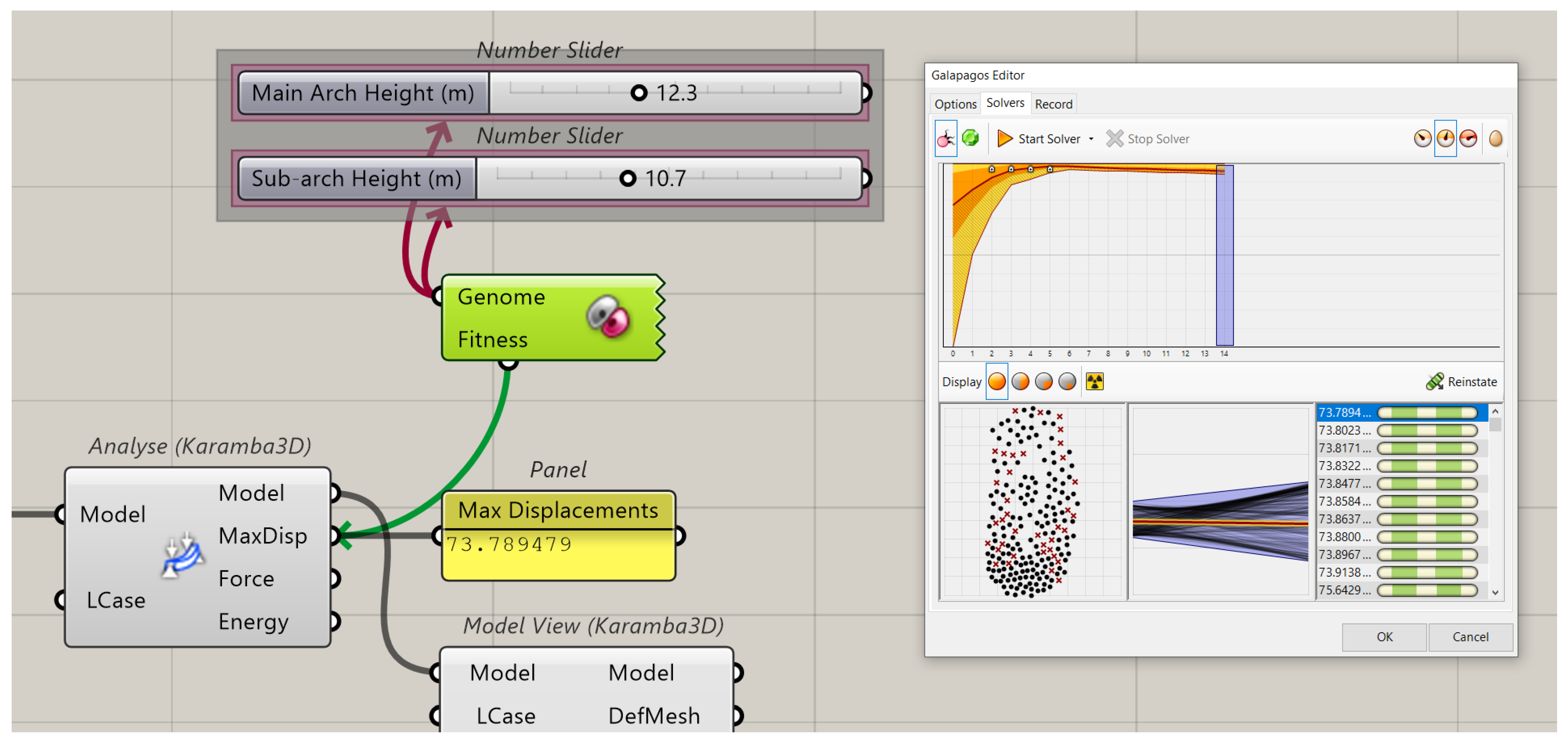Switch to the Options tab

coord(955,104)
